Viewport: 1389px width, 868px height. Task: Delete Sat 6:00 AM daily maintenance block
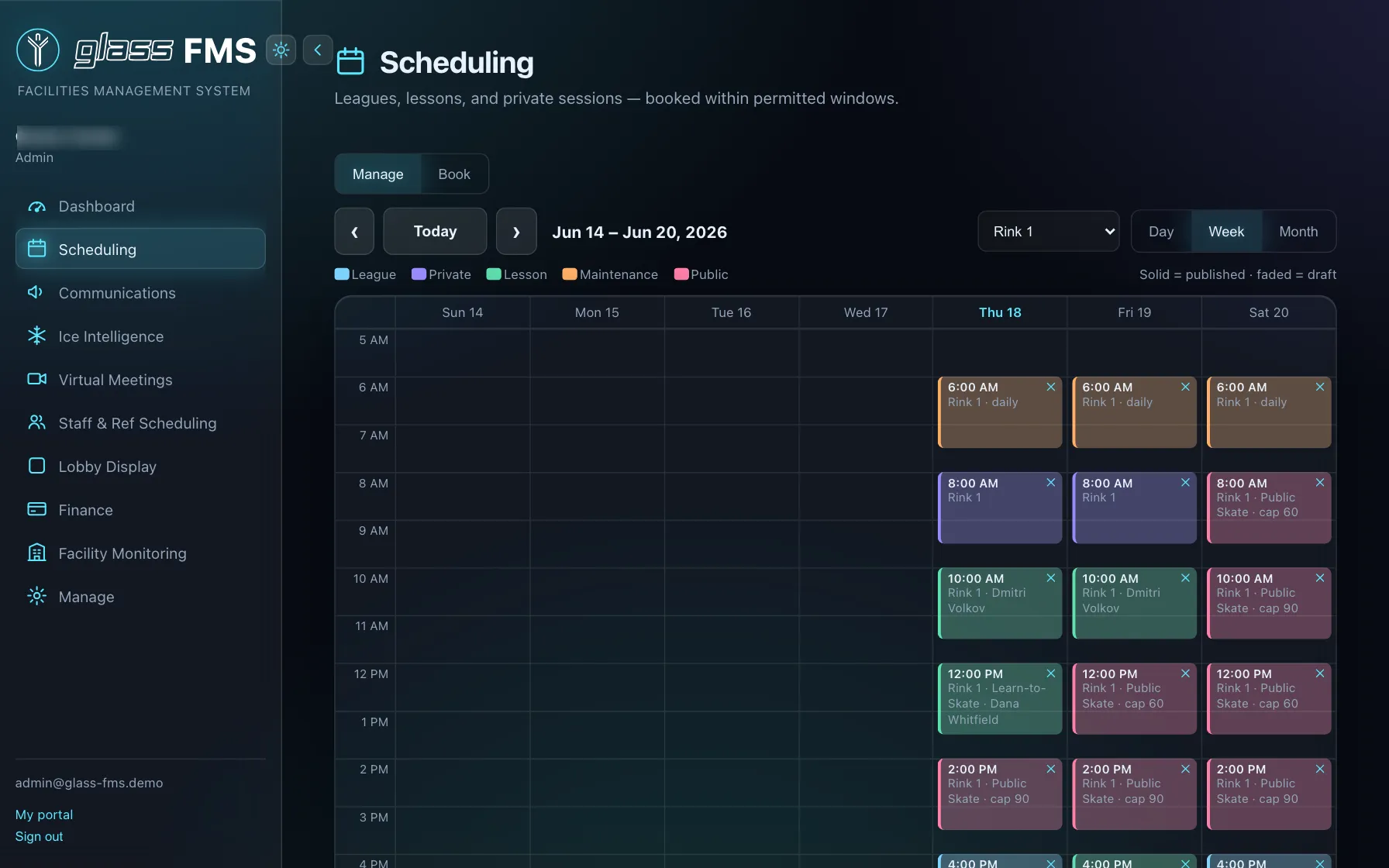(x=1320, y=387)
